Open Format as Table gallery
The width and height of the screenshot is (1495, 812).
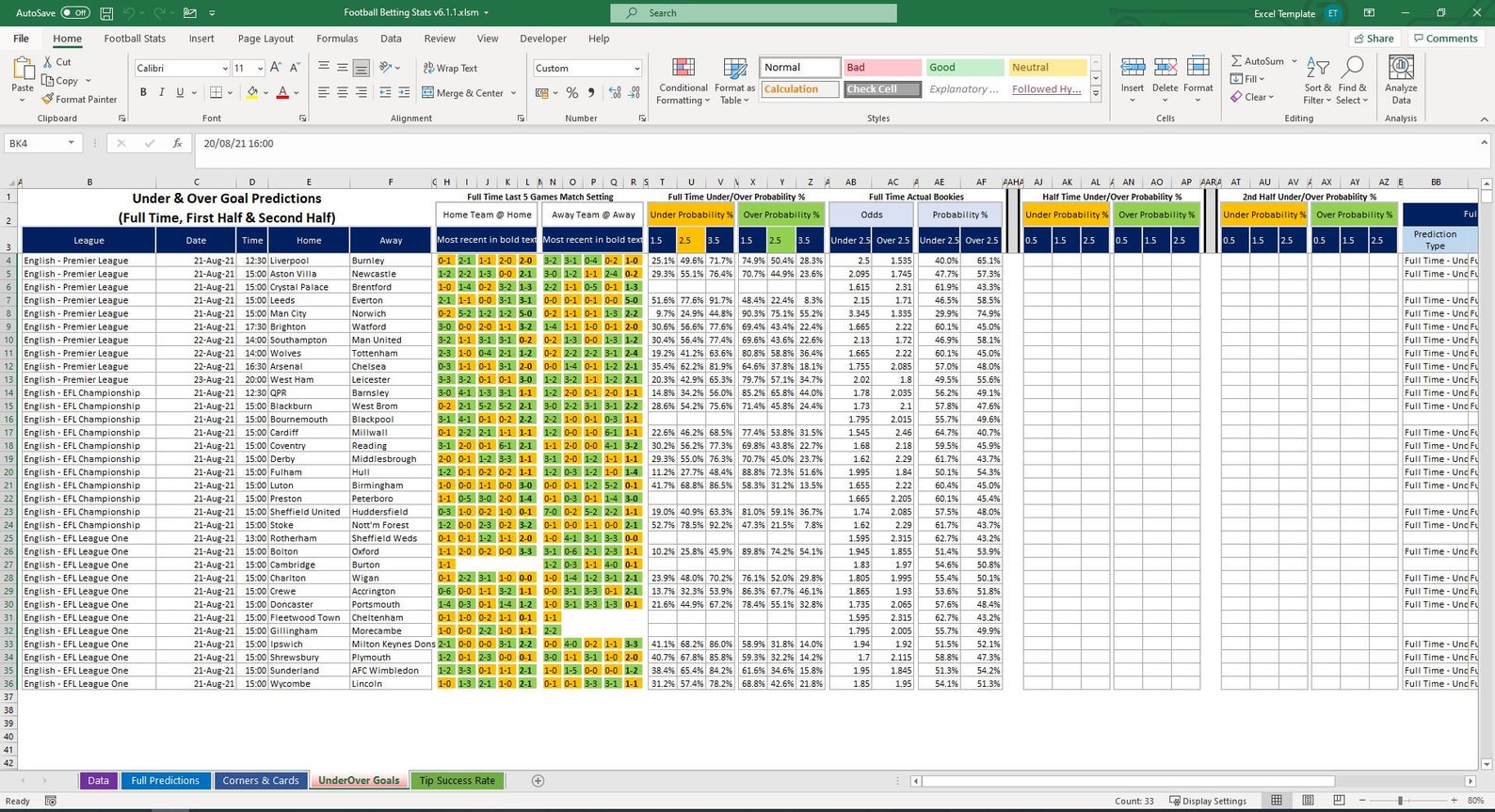click(x=734, y=81)
